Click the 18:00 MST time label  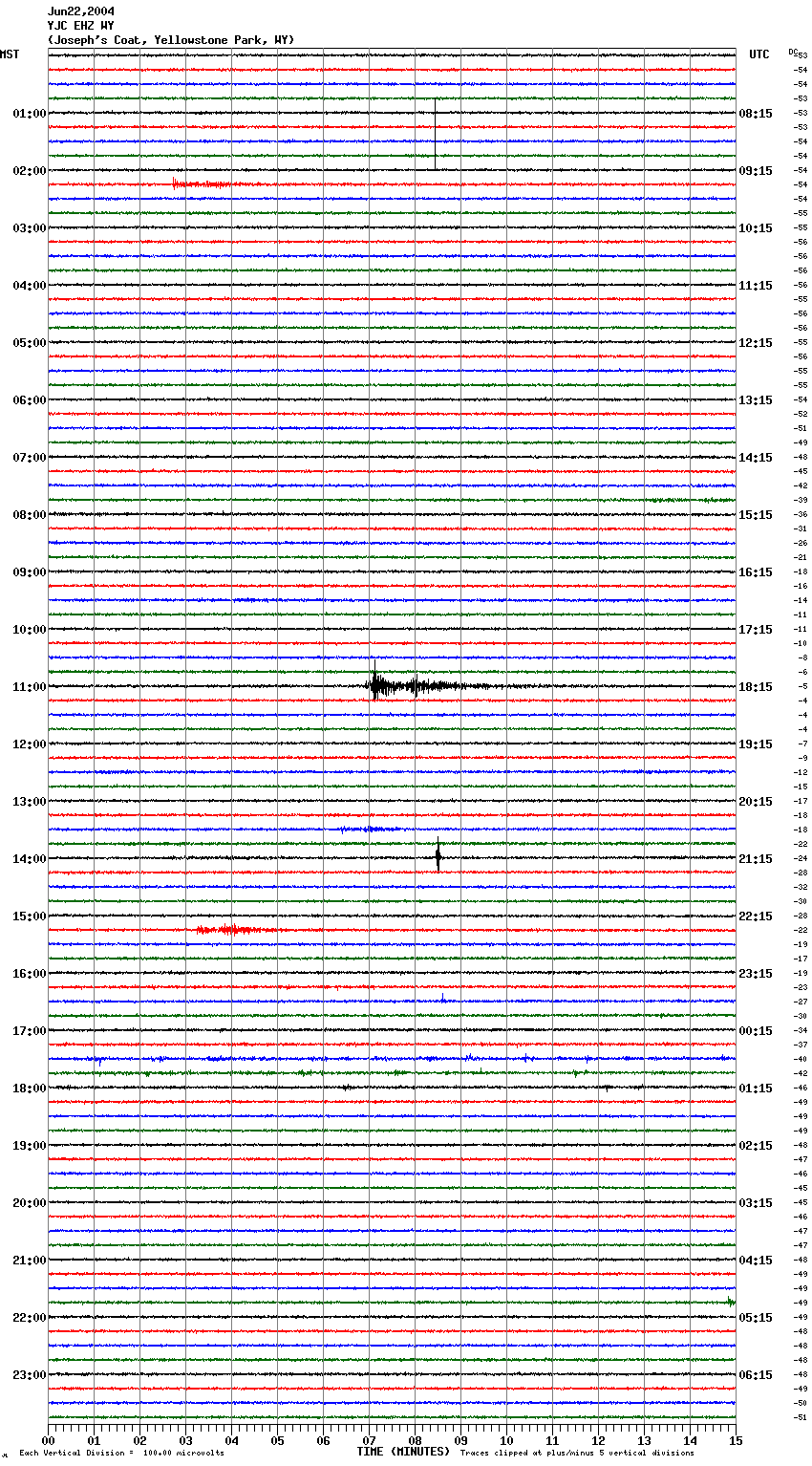(30, 1089)
